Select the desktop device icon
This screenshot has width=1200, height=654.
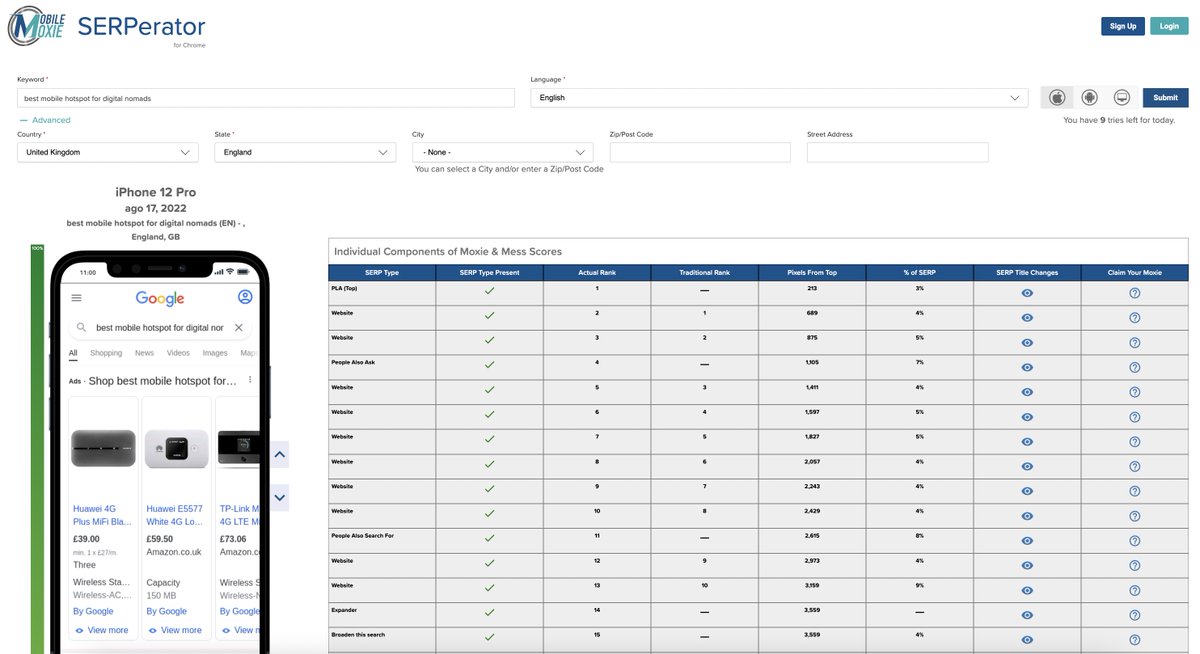click(1122, 97)
